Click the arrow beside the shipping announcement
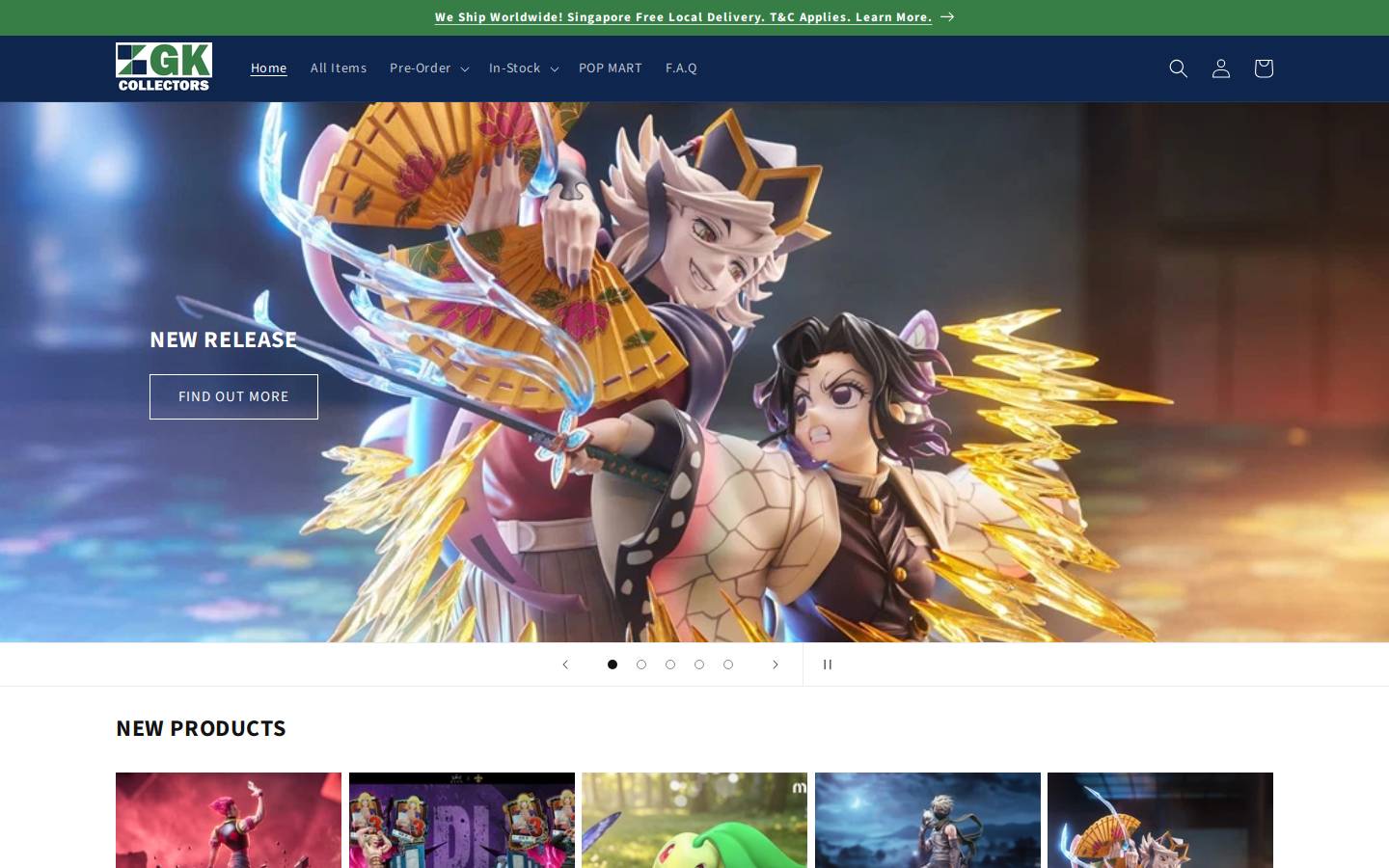Image resolution: width=1389 pixels, height=868 pixels. 947,16
